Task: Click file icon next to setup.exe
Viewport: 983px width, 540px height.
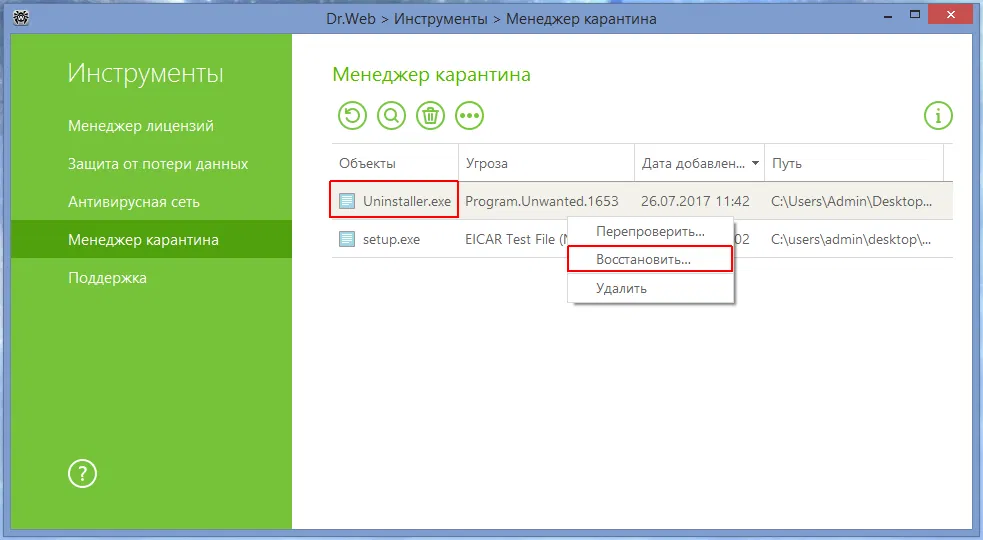Action: 347,239
